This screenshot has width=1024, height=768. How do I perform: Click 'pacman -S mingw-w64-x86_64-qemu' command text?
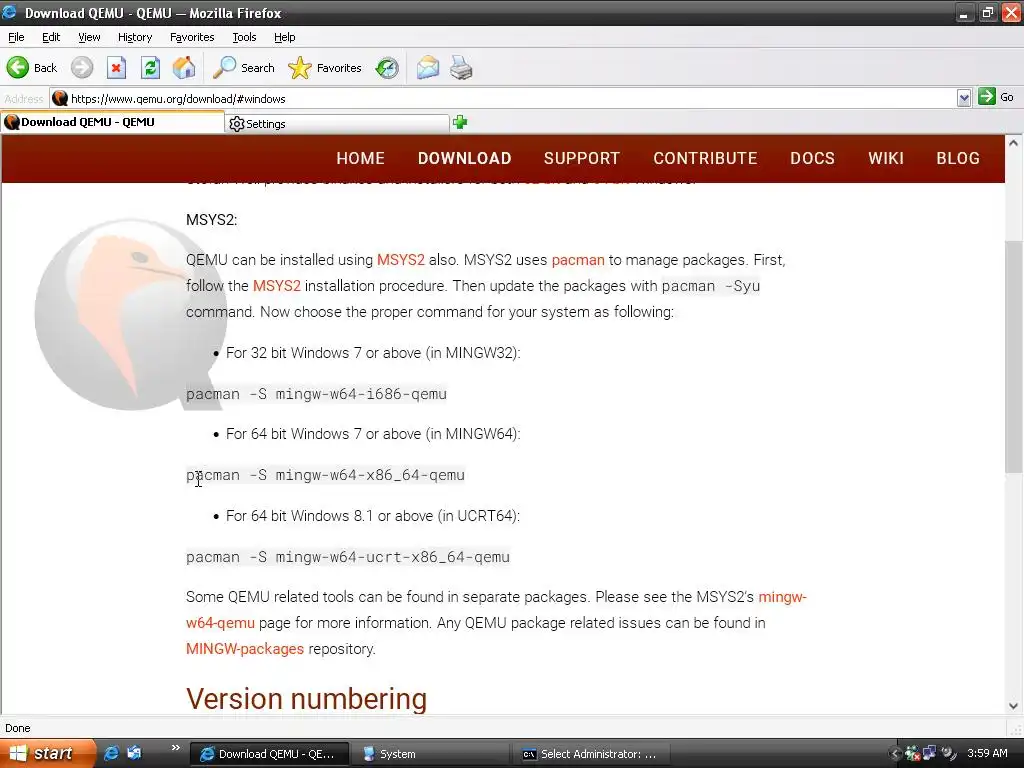coord(325,475)
